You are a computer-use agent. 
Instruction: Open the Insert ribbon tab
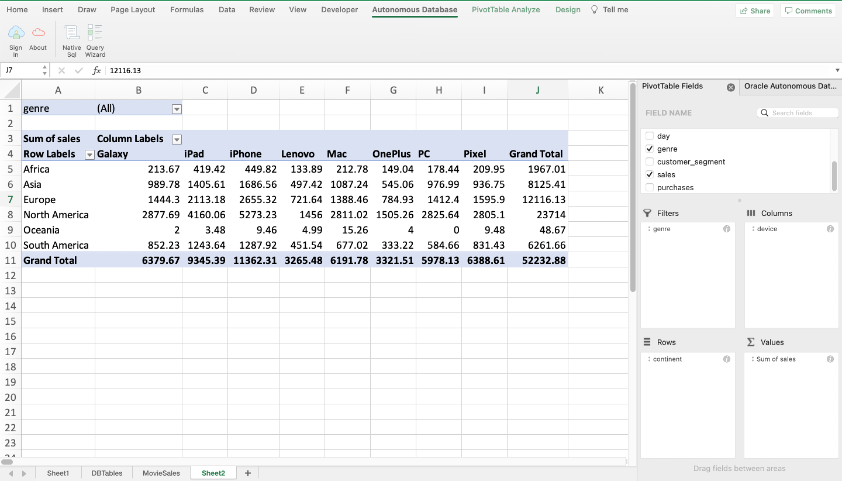53,10
